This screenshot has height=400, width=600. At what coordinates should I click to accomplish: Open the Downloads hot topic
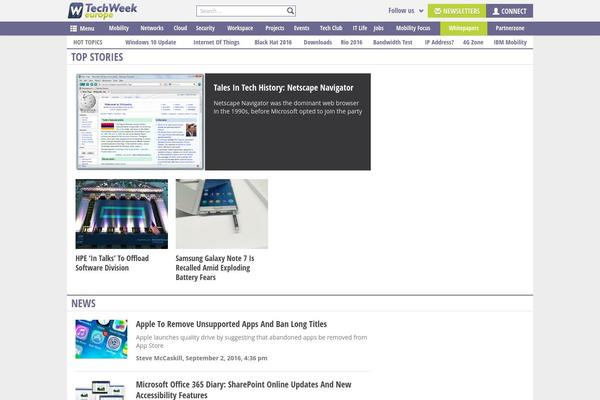[x=318, y=42]
